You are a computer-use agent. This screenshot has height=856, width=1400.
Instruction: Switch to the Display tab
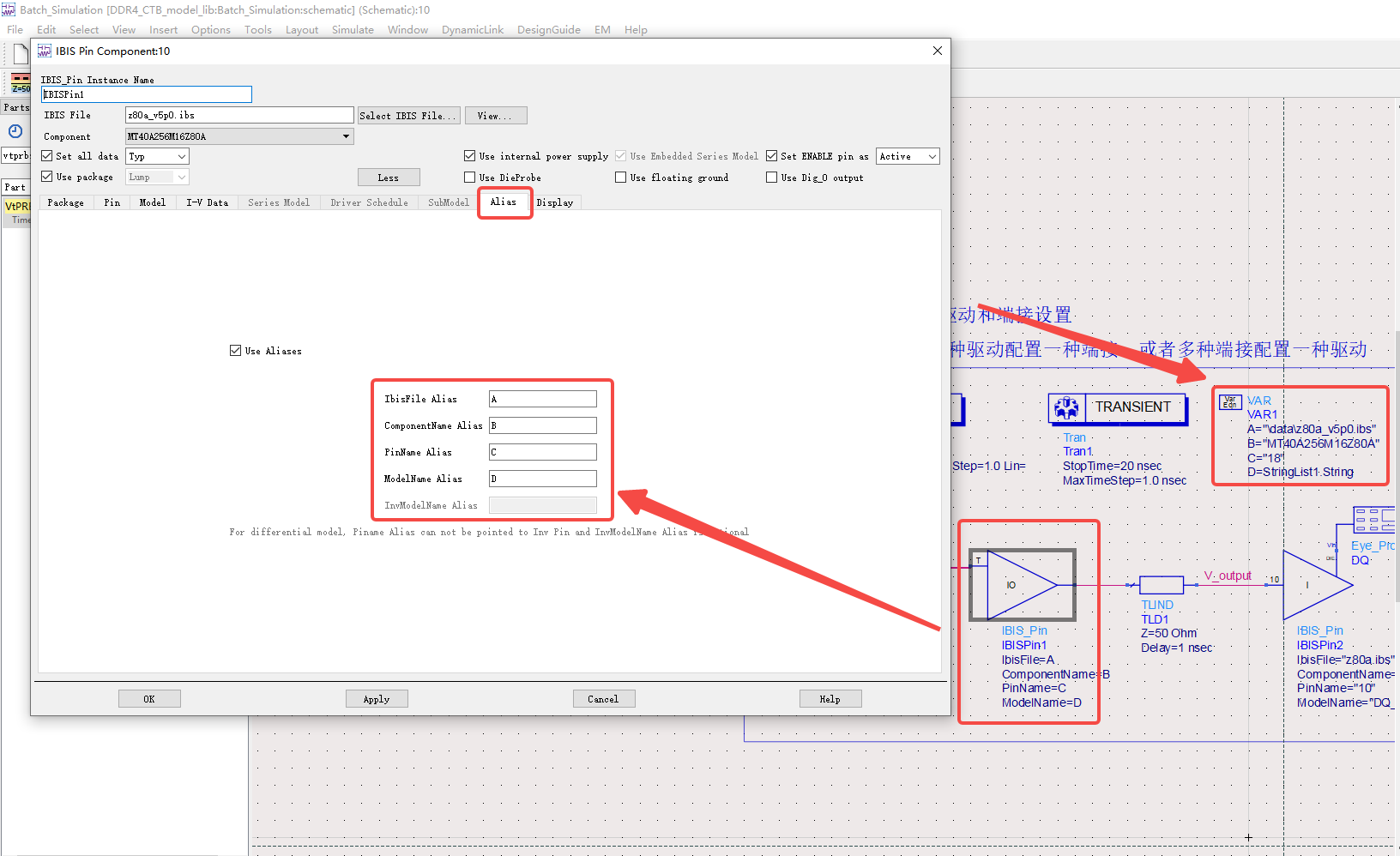tap(555, 202)
